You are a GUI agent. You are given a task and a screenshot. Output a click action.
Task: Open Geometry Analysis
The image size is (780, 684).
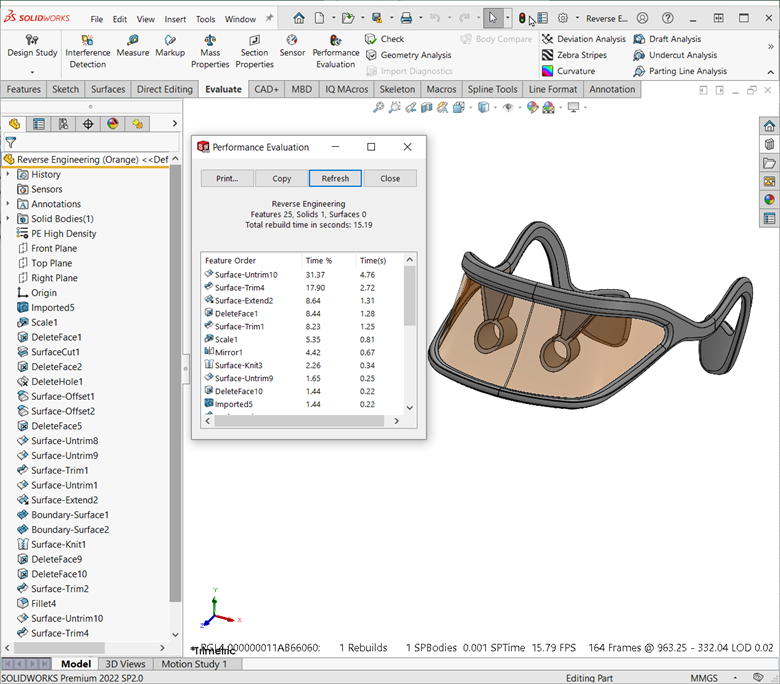tap(408, 55)
